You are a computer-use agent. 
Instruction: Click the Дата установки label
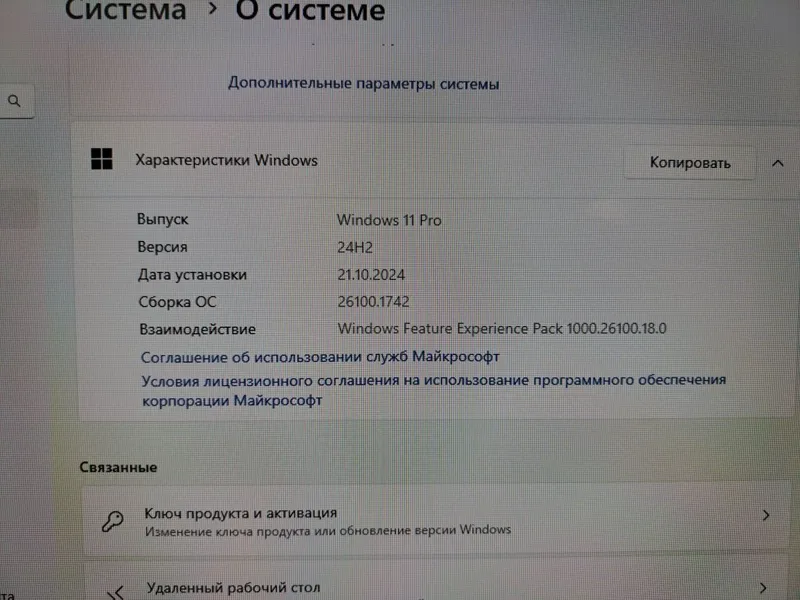click(x=192, y=275)
